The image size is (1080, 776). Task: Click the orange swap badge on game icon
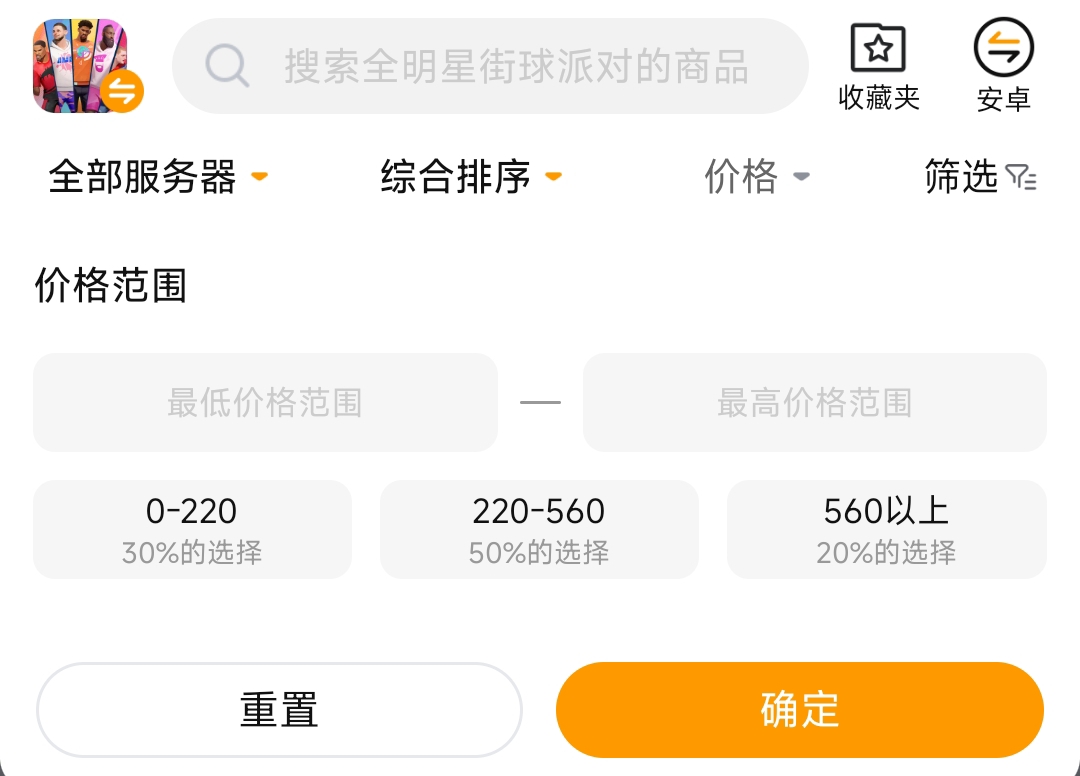pos(122,92)
